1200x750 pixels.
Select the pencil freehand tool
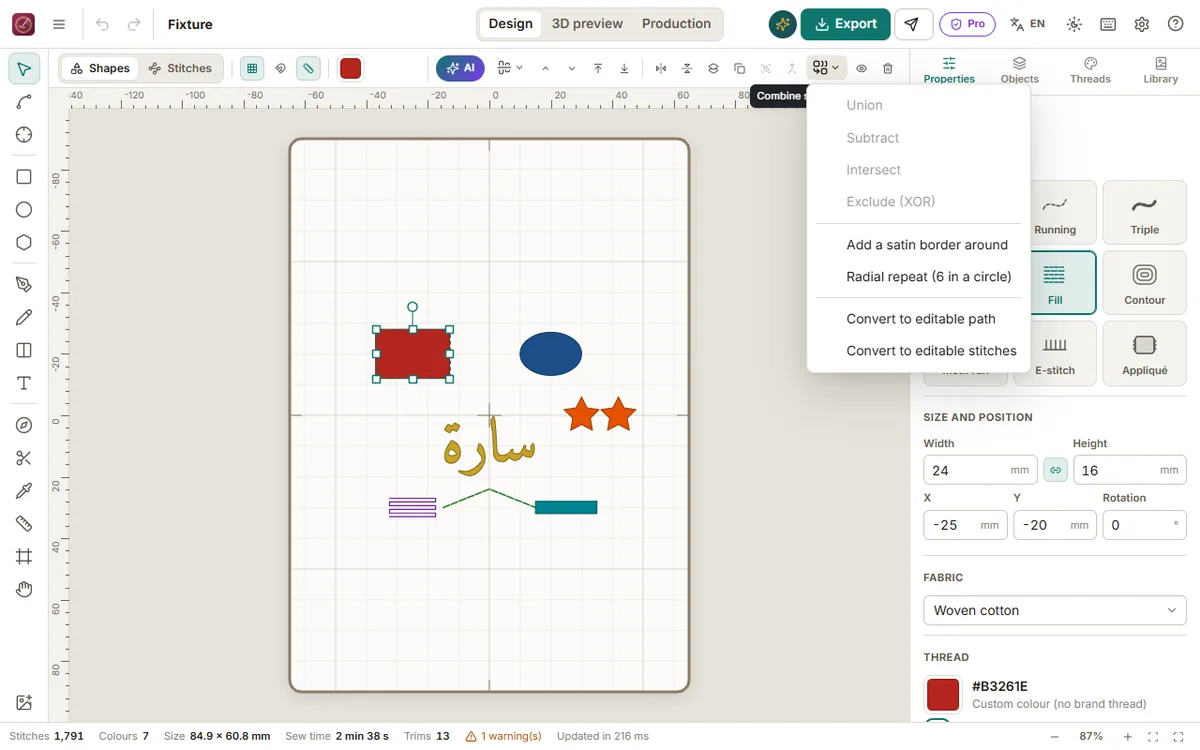[24, 318]
